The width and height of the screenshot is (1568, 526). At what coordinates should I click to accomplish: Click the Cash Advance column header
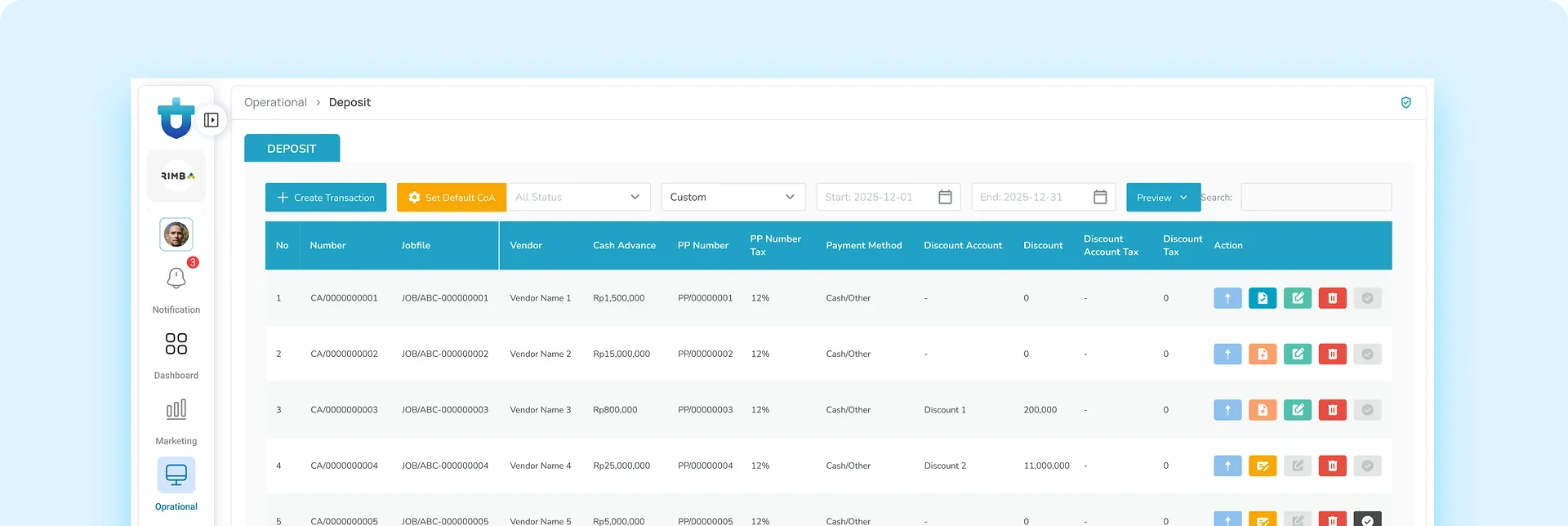pyautogui.click(x=624, y=245)
